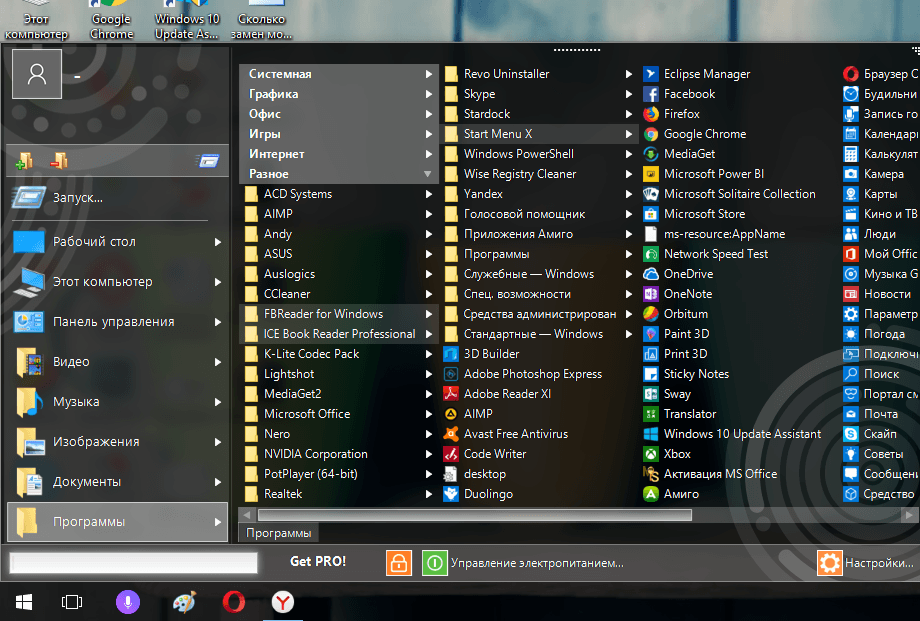The width and height of the screenshot is (920, 621).
Task: Expand the Системная group arrow
Action: click(429, 74)
